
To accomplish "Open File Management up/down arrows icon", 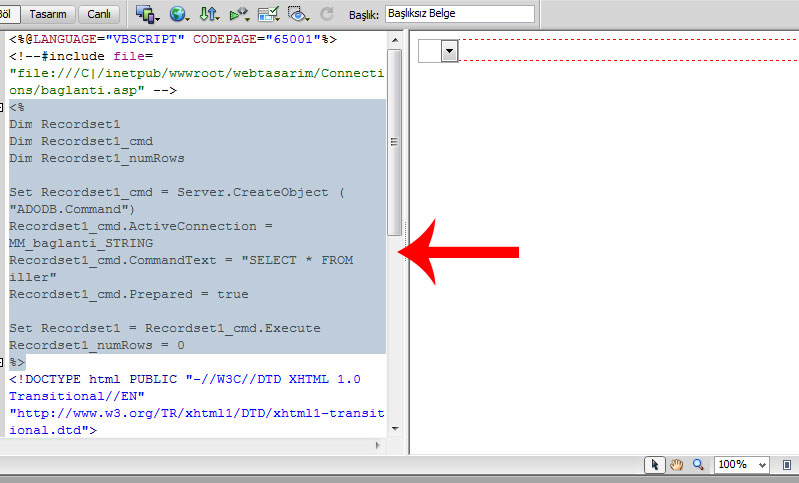I will [208, 14].
